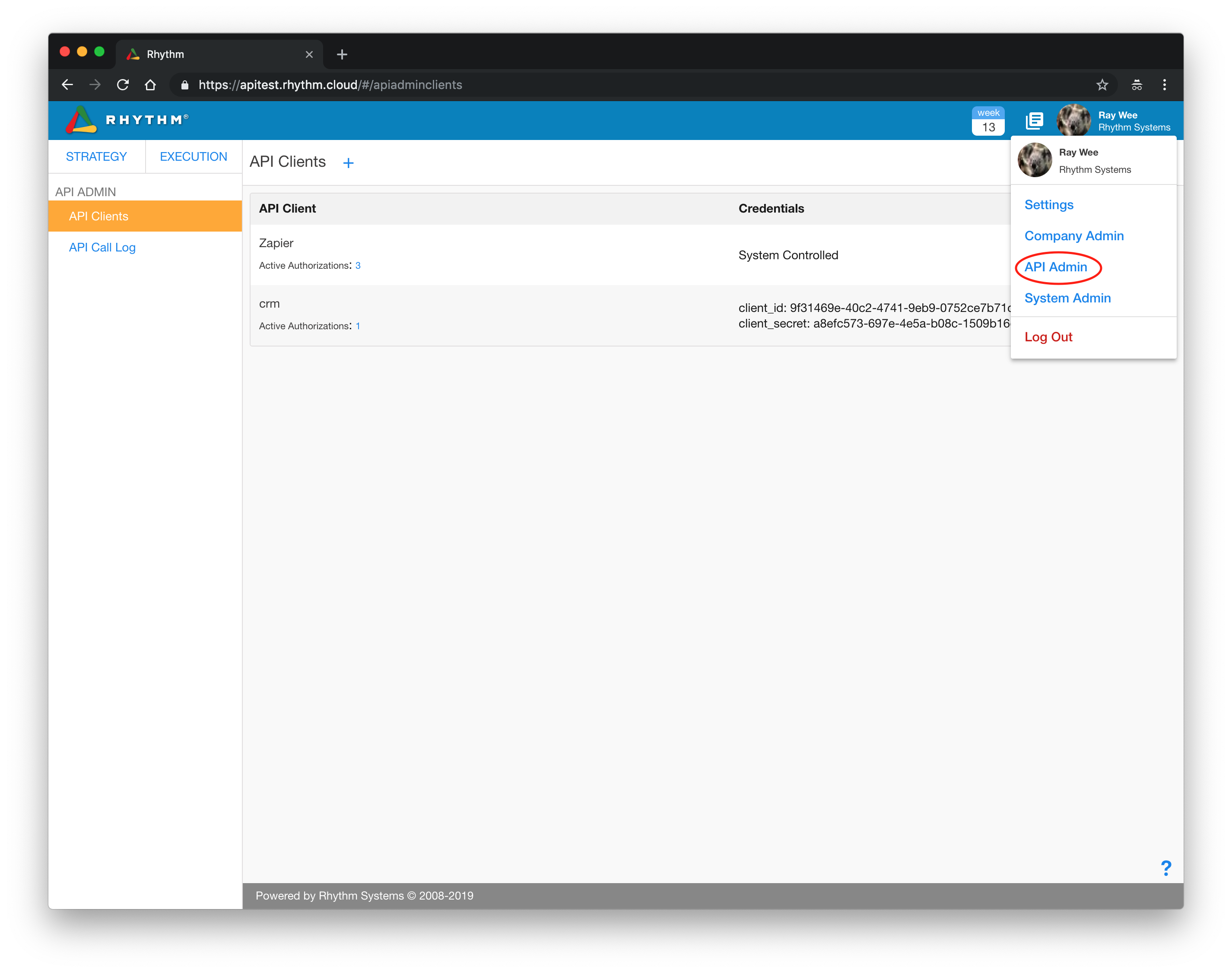Click the browser back arrow
1232x973 pixels.
pyautogui.click(x=67, y=85)
